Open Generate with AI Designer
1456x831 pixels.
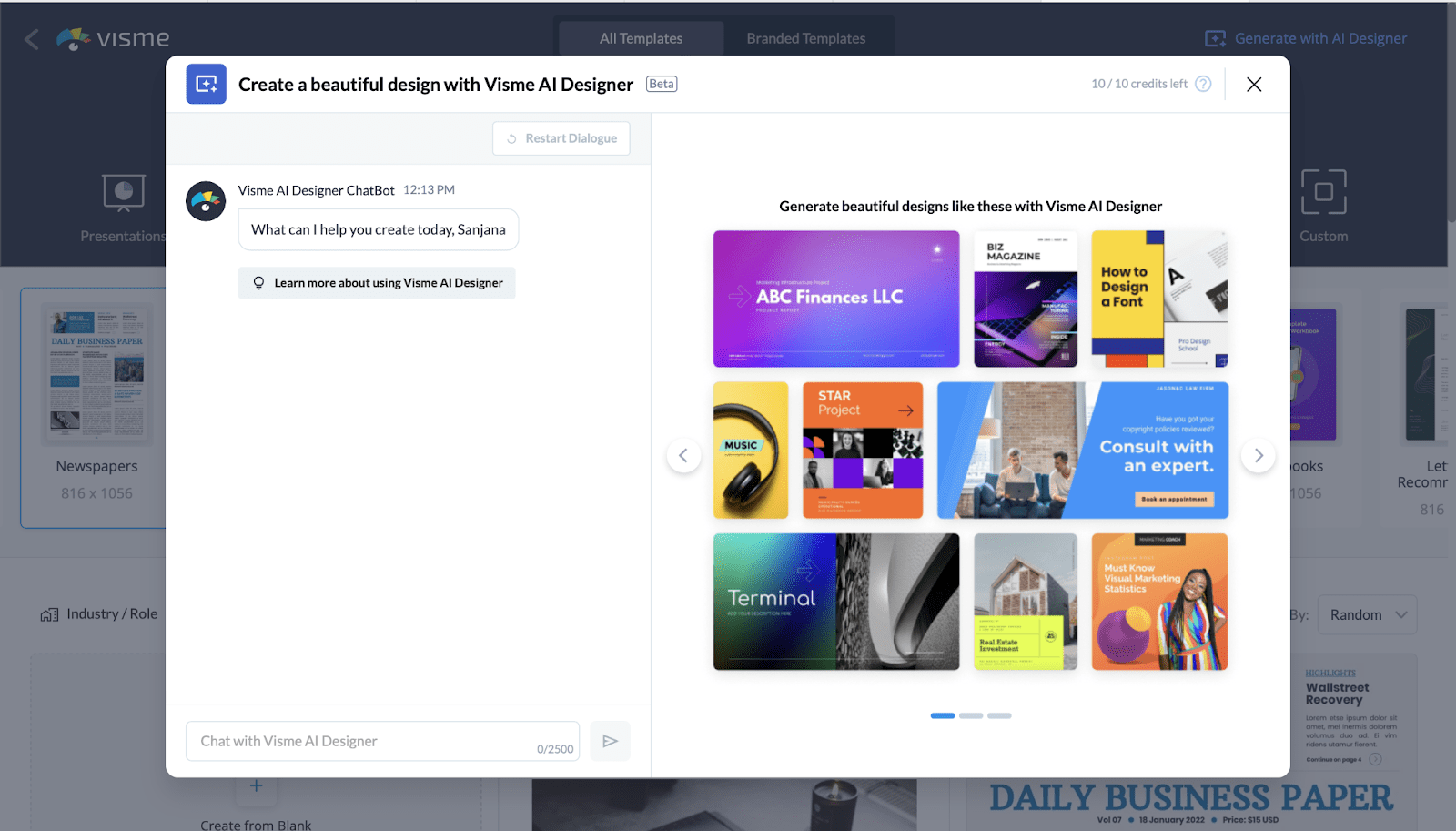1308,37
